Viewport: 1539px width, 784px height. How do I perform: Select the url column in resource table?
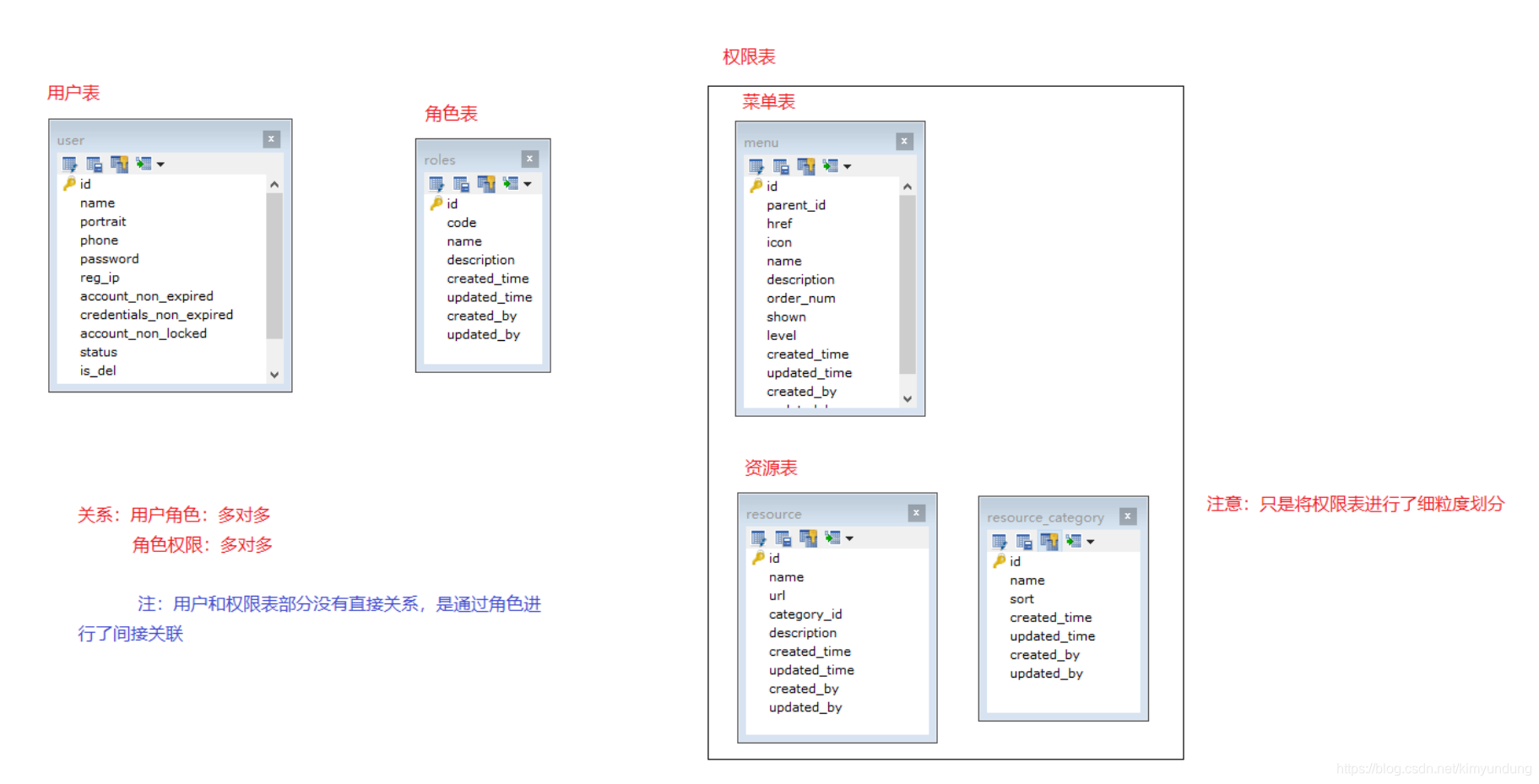tap(777, 596)
